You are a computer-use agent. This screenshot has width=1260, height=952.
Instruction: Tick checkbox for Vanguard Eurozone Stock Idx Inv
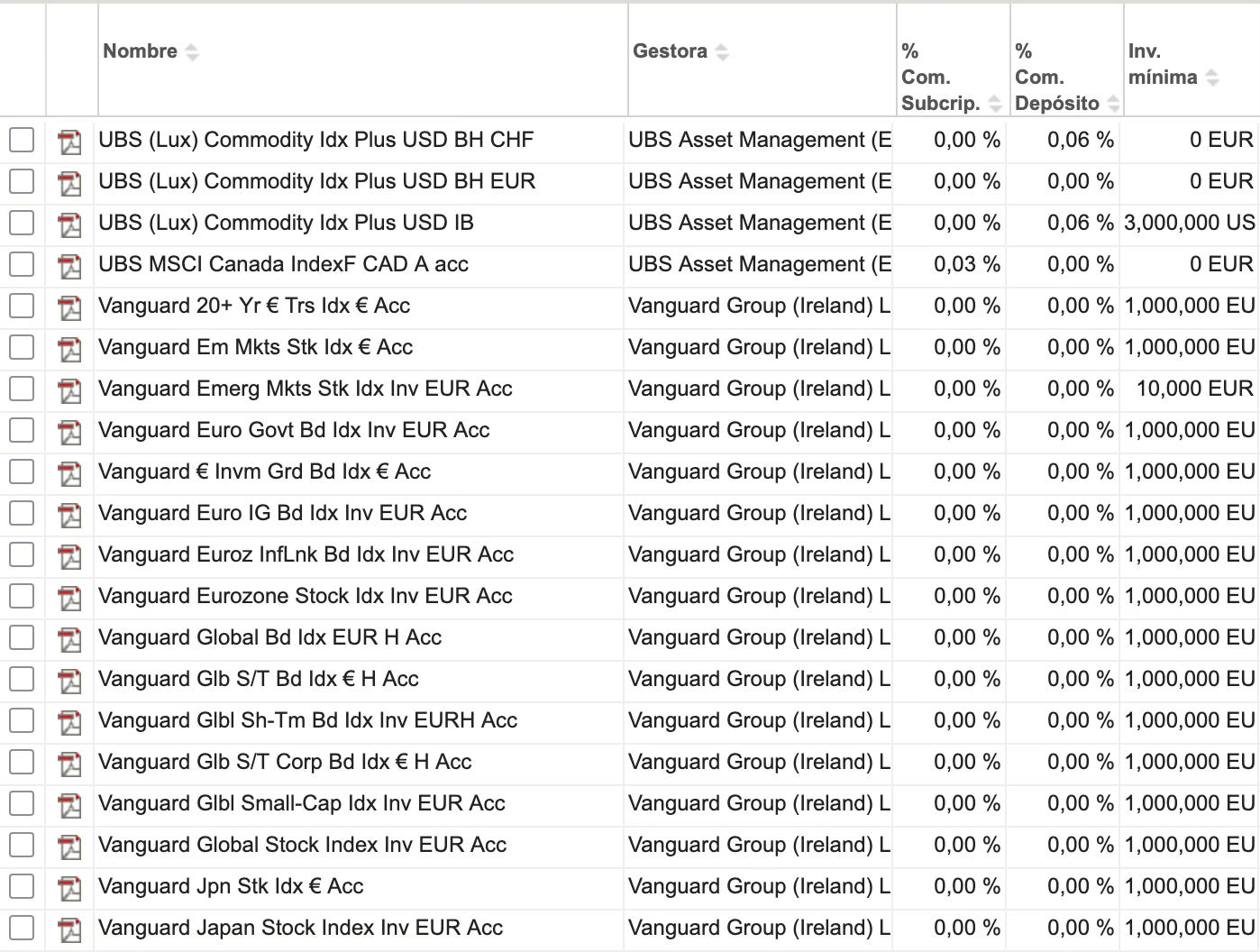click(22, 596)
